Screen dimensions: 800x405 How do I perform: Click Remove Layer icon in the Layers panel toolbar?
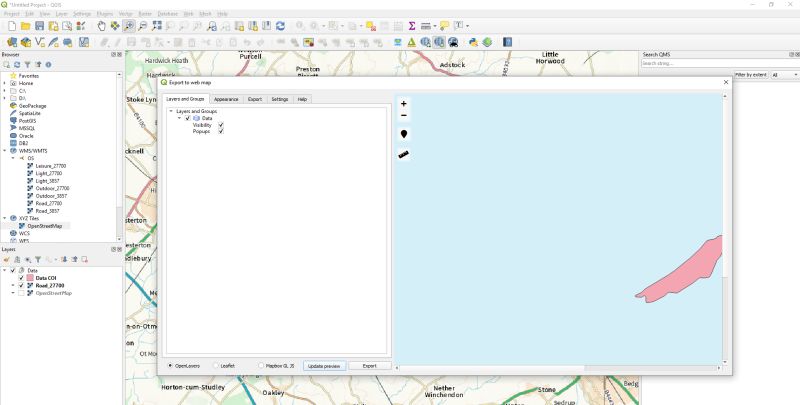point(85,260)
